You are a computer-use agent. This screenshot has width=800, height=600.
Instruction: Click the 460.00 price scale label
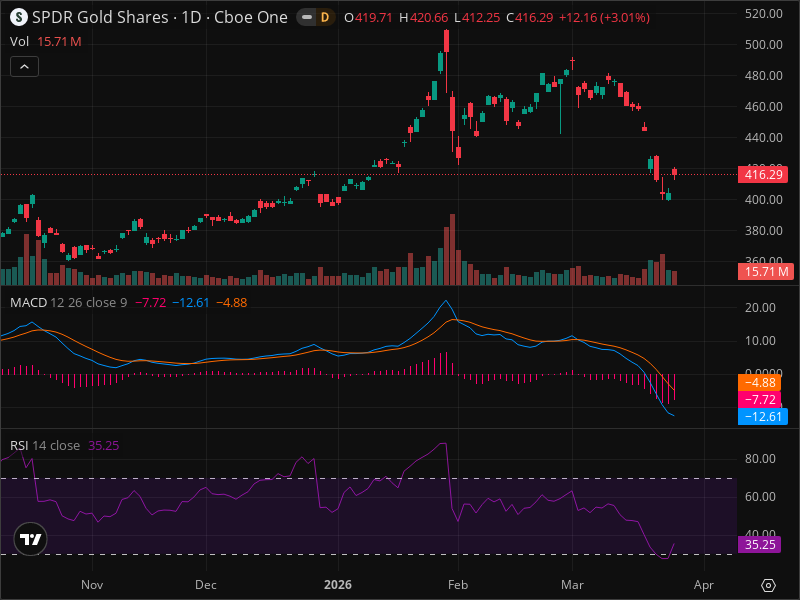(x=763, y=107)
